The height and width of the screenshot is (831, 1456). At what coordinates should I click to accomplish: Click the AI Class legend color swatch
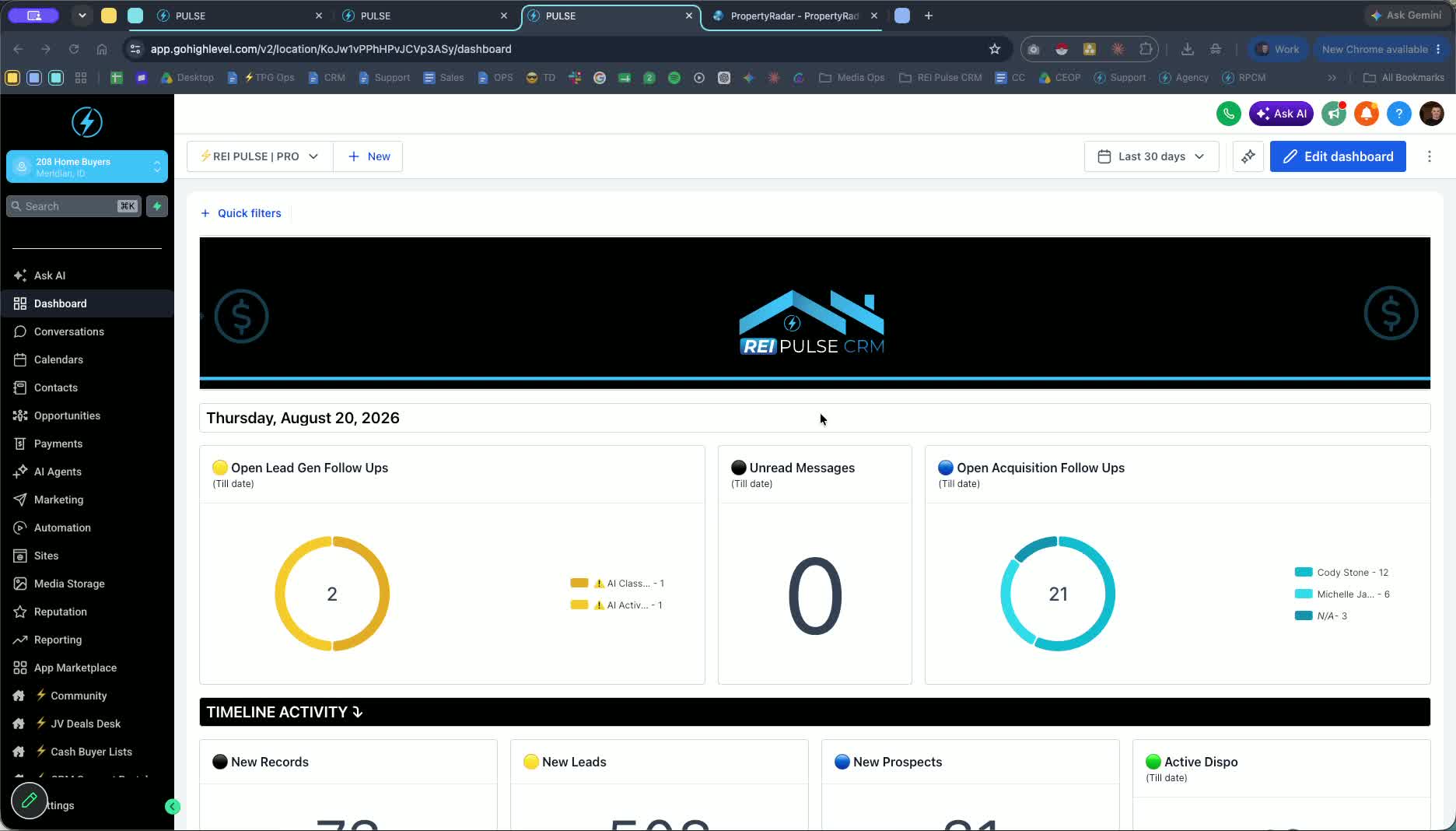point(579,583)
